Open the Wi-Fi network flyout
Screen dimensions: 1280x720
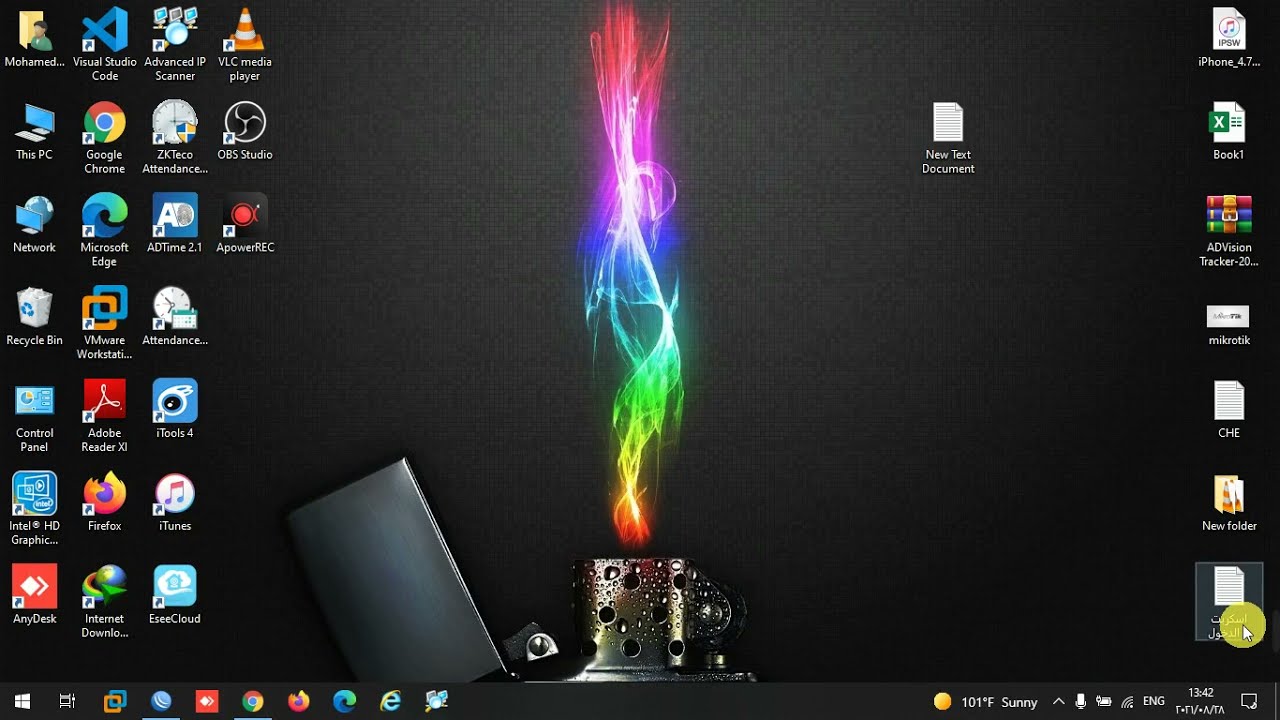[1128, 702]
